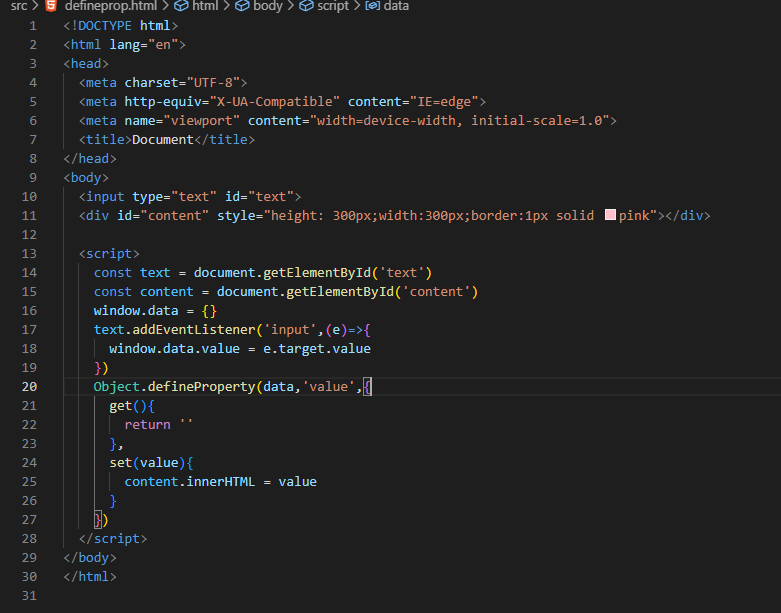The height and width of the screenshot is (613, 781).
Task: Click 'set(value)' on line 24
Action: pyautogui.click(x=147, y=463)
